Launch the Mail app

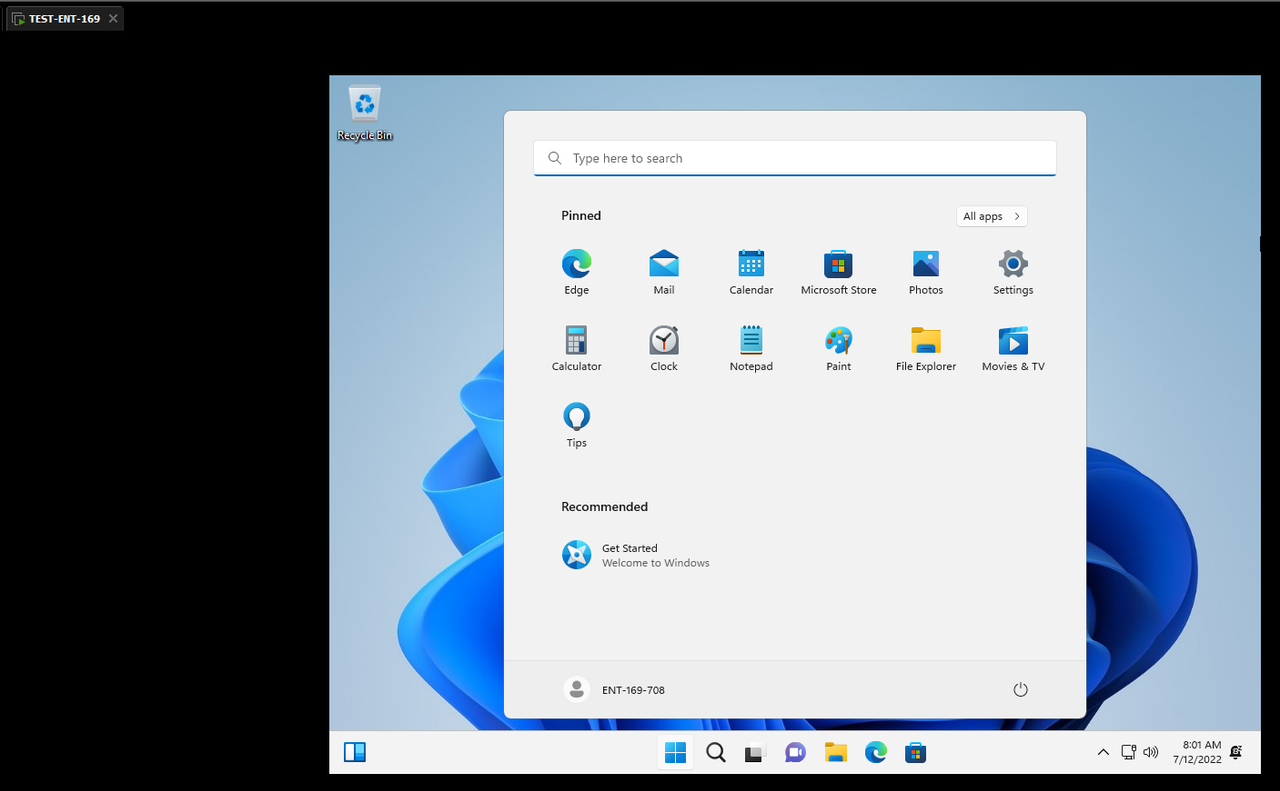pos(664,272)
